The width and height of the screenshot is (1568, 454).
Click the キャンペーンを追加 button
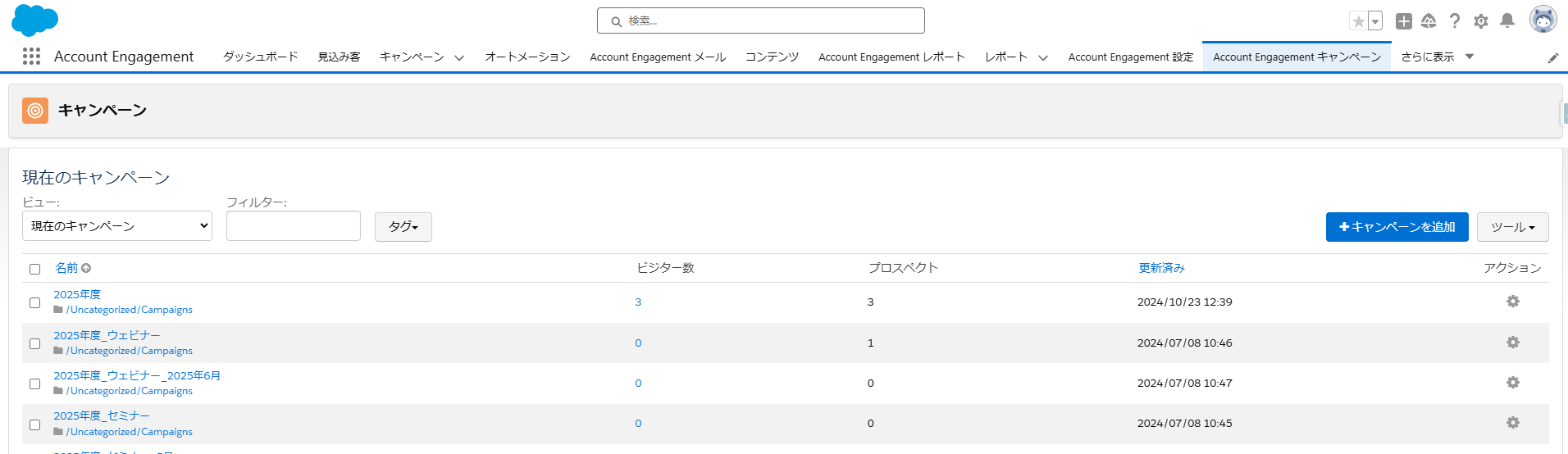1397,227
